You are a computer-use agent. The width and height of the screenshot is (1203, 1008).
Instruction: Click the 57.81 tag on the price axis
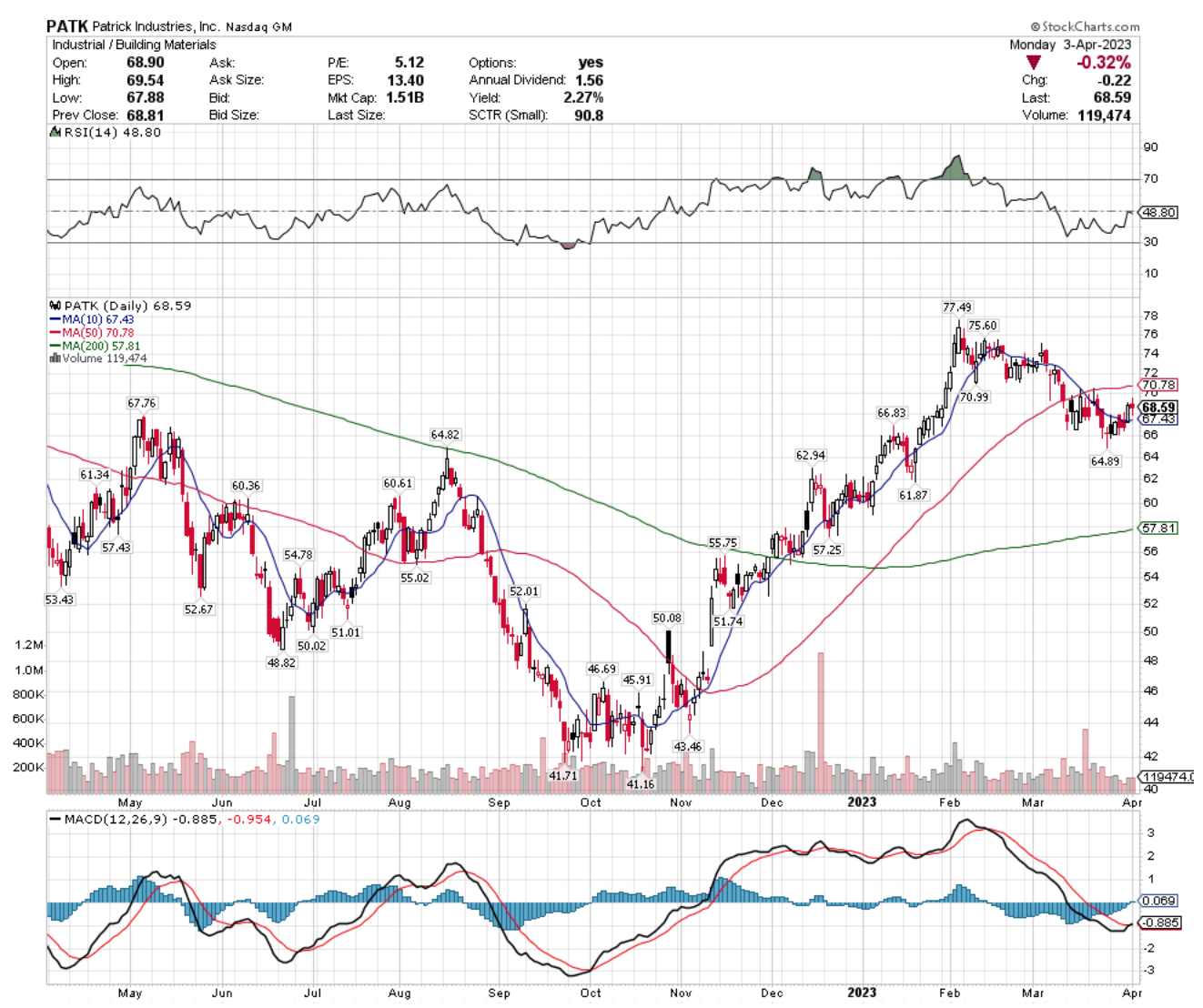pyautogui.click(x=1159, y=528)
